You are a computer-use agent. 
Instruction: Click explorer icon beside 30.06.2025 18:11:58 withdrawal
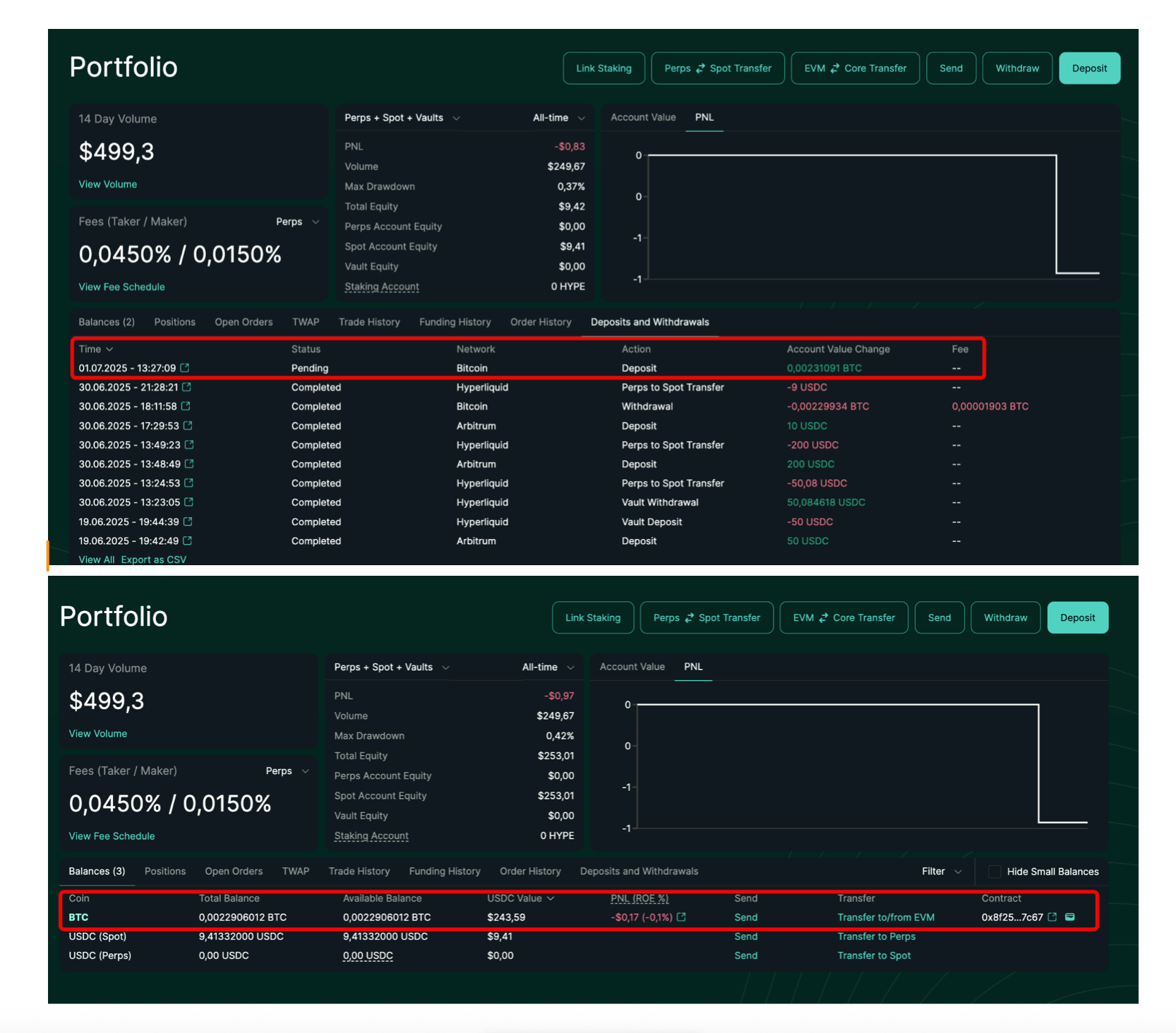[186, 406]
